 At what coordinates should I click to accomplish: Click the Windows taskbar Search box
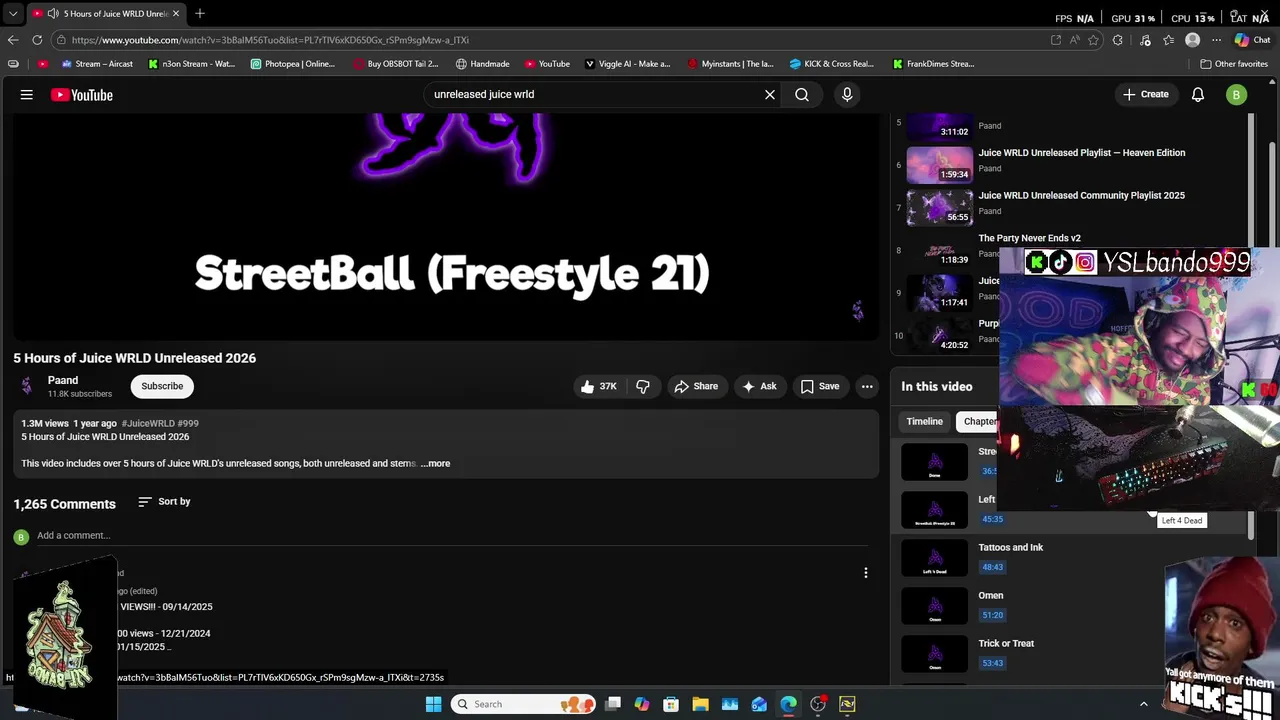521,704
